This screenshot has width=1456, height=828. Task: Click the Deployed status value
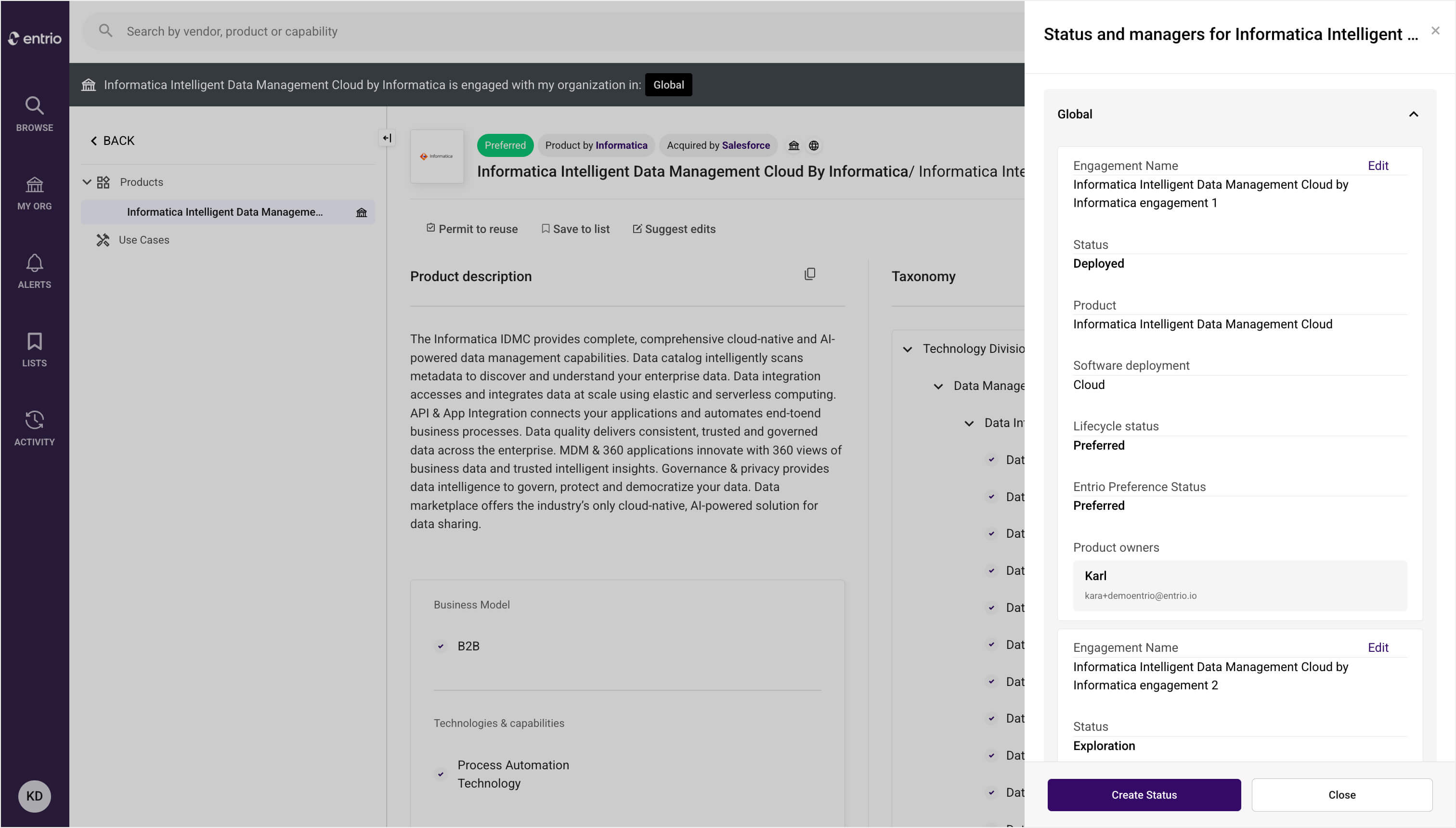point(1099,264)
